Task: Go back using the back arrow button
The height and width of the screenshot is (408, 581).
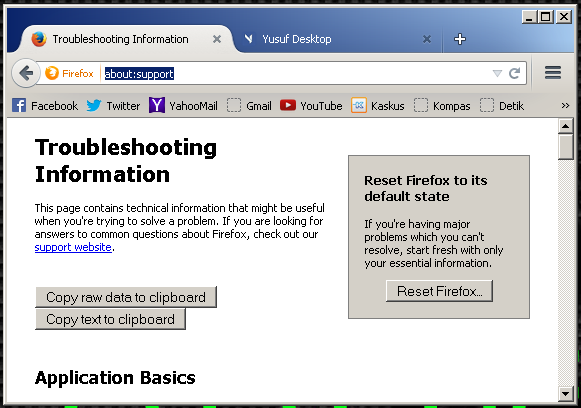Action: (x=26, y=73)
